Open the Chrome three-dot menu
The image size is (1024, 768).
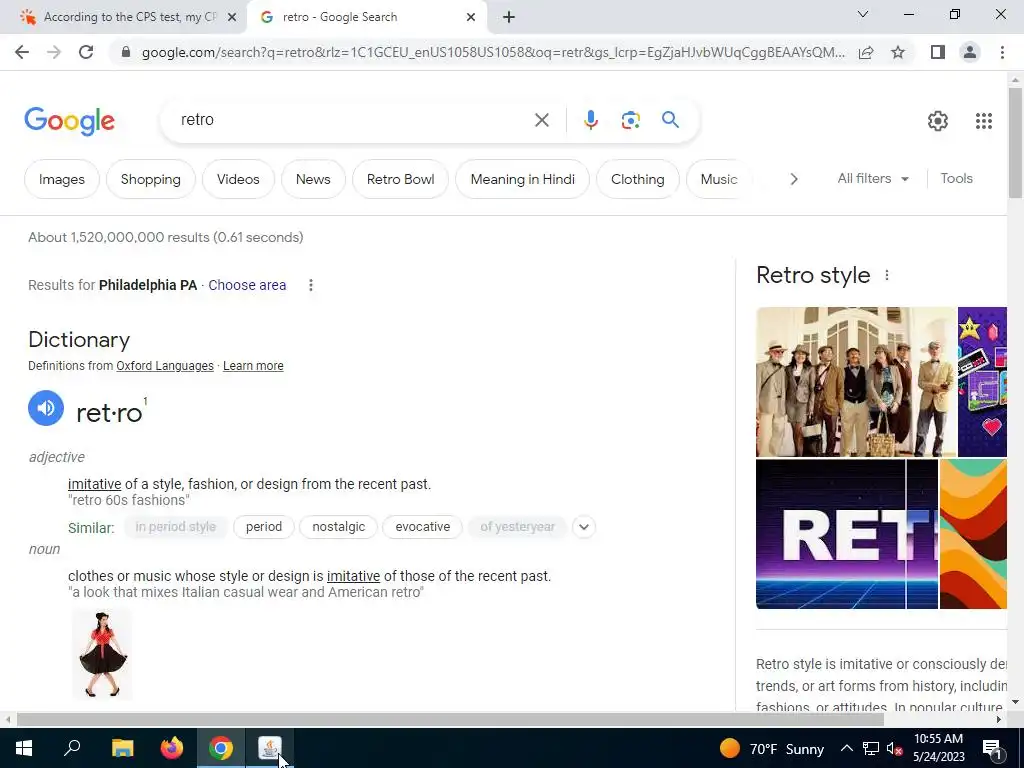coord(1002,52)
